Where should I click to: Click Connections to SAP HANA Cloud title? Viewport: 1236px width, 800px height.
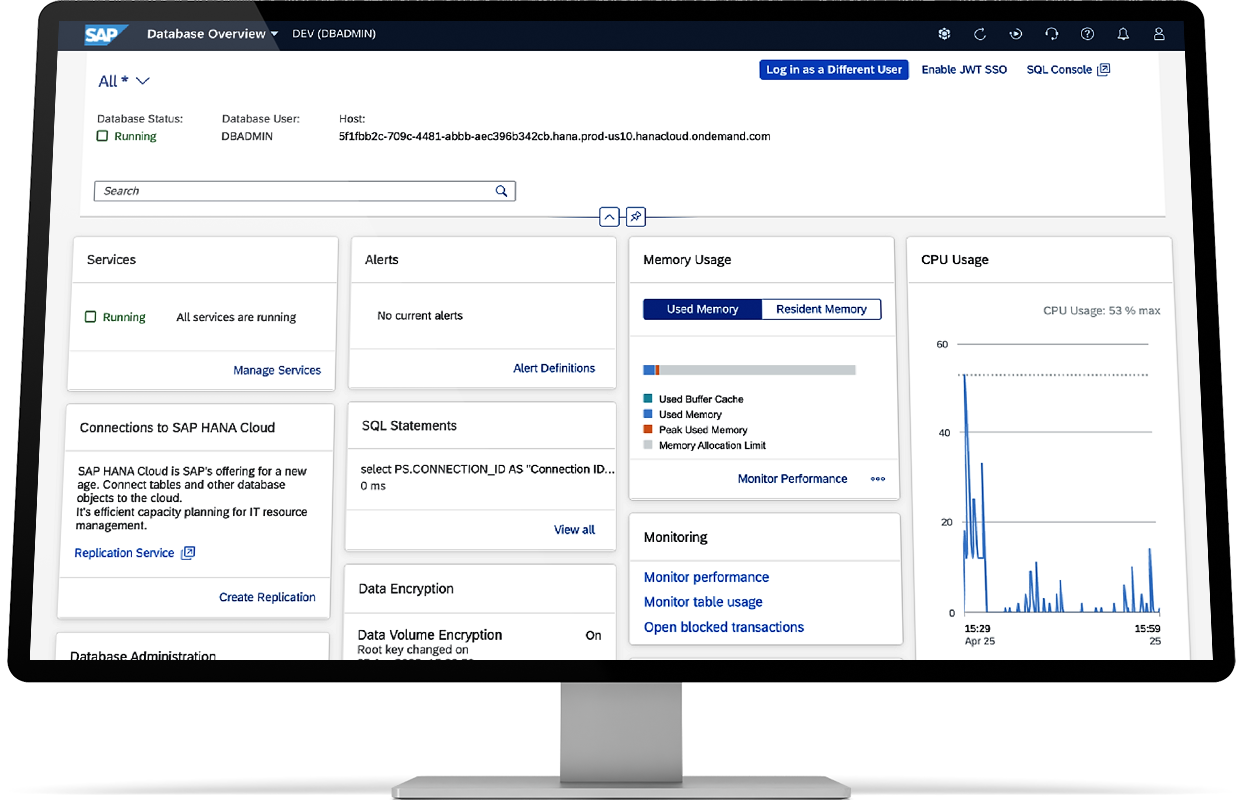(177, 427)
